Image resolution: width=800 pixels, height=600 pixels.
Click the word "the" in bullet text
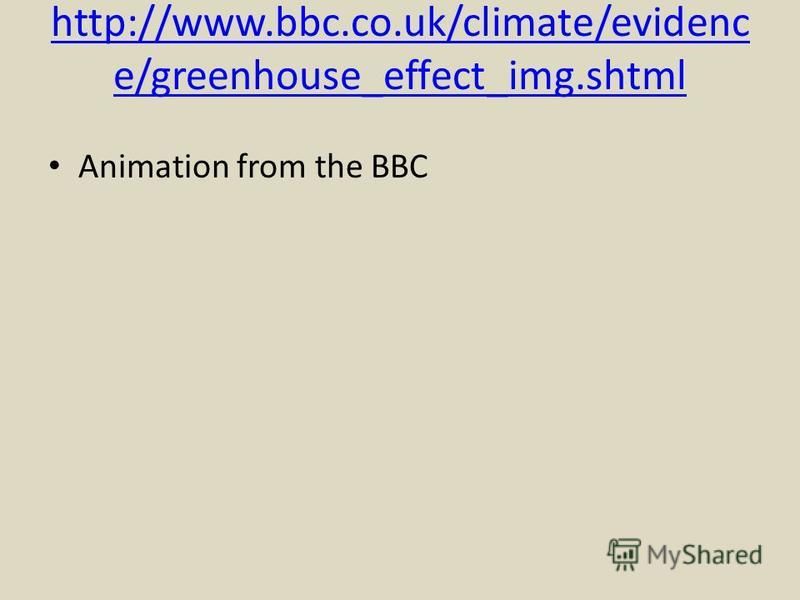(x=338, y=166)
